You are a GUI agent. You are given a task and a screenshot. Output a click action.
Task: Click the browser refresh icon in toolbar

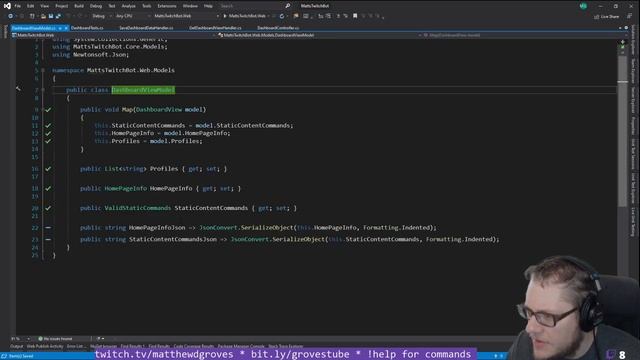(x=282, y=16)
